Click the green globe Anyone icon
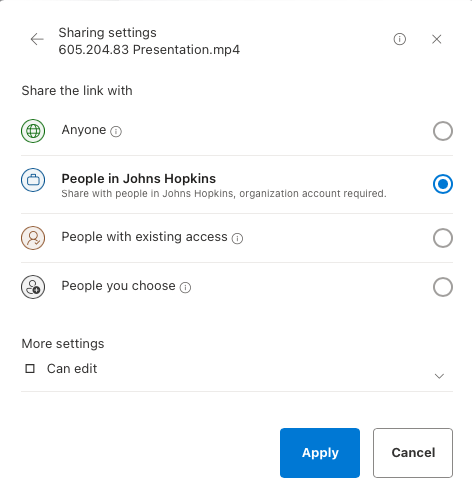This screenshot has height=495, width=472. pos(33,131)
